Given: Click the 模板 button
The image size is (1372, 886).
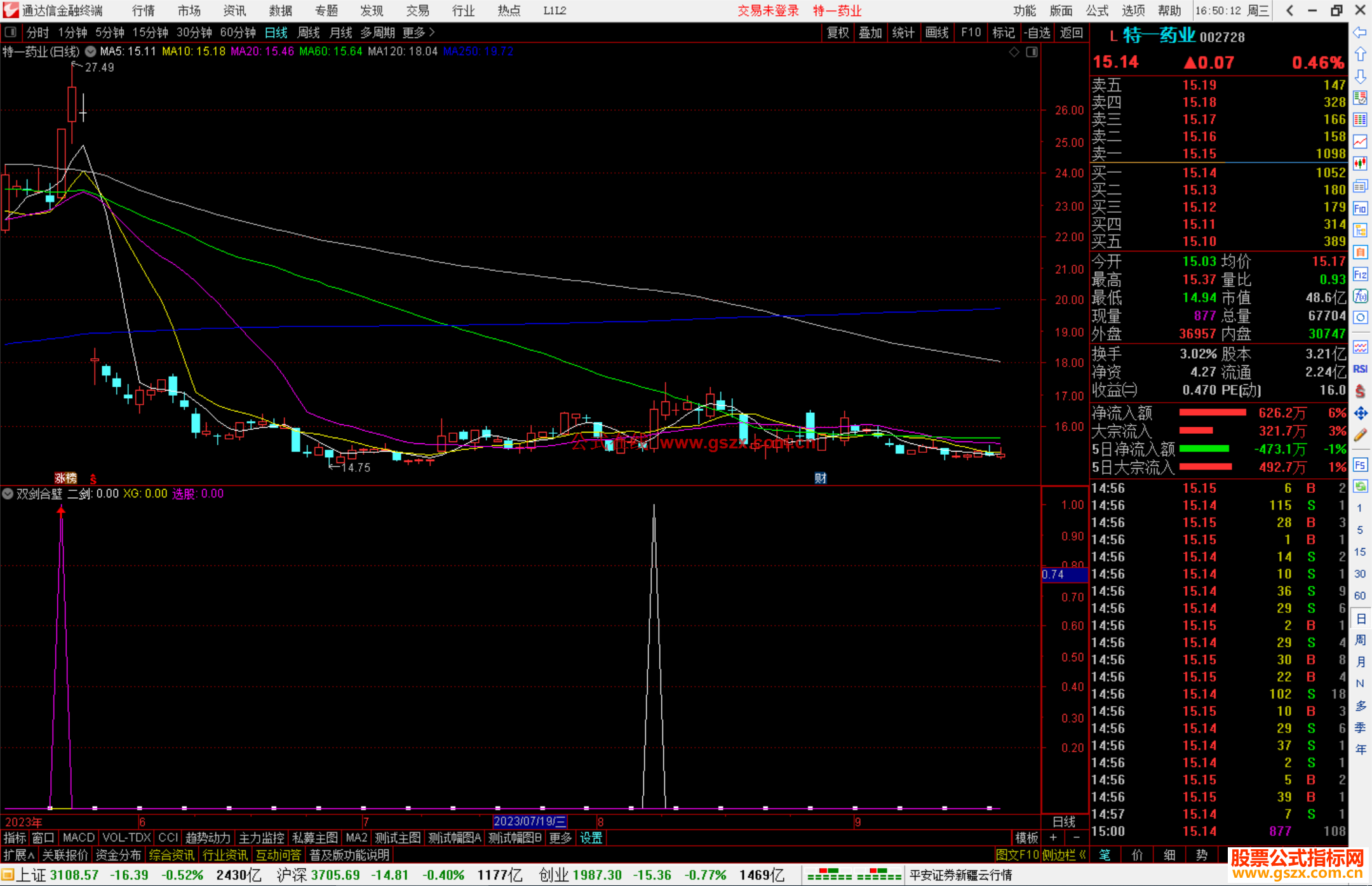Looking at the screenshot, I should 1026,838.
